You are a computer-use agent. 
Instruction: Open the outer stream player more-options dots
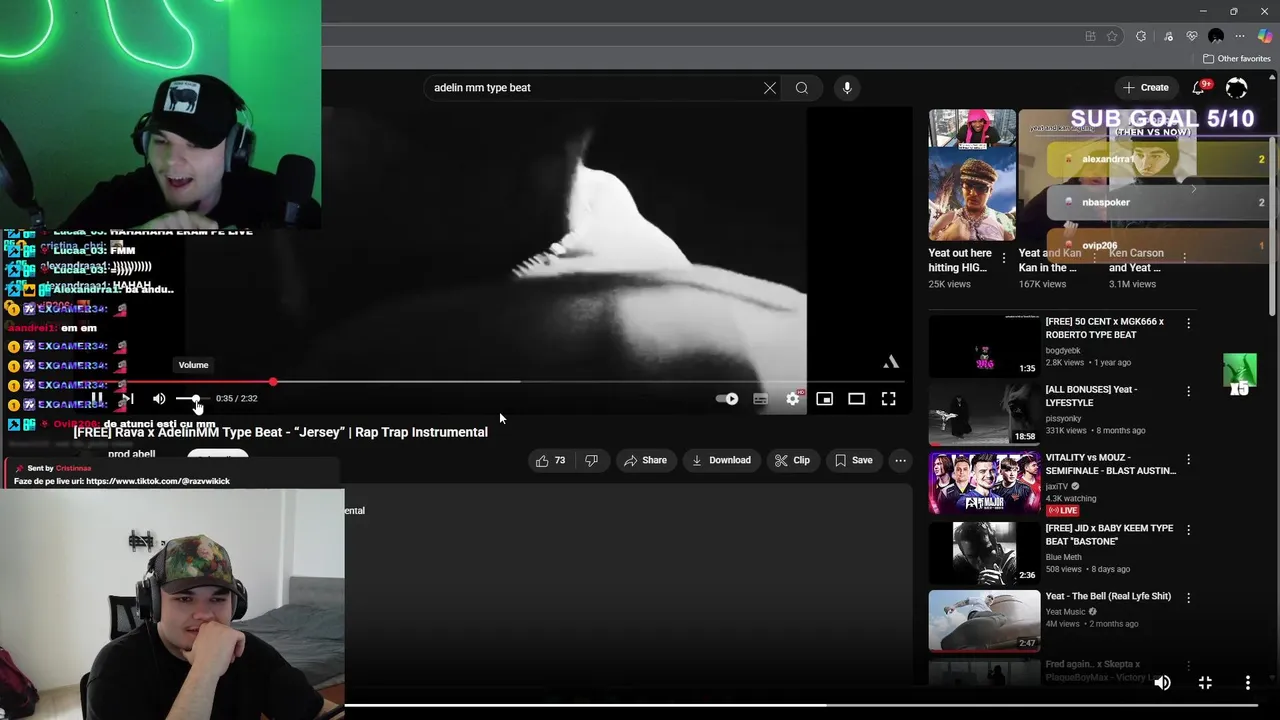tap(1247, 682)
